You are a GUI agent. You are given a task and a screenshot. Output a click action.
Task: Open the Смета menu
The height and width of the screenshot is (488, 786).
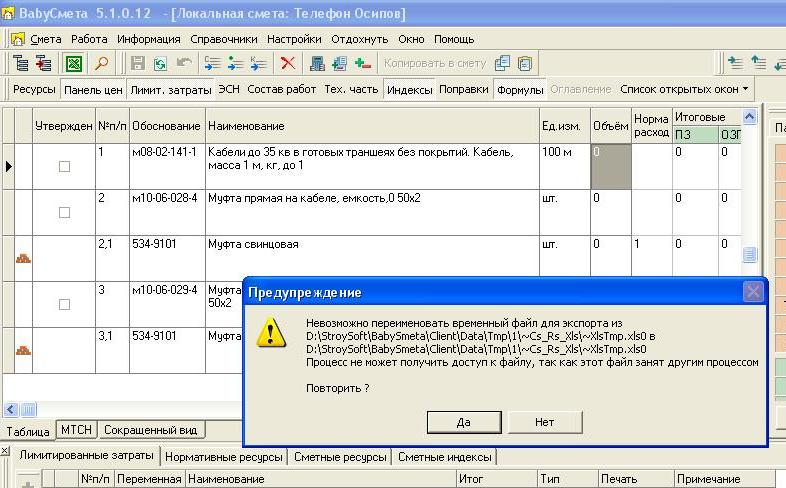click(x=46, y=39)
